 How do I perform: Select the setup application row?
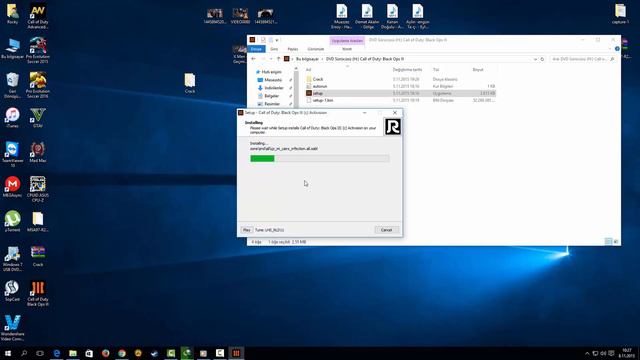(400, 93)
